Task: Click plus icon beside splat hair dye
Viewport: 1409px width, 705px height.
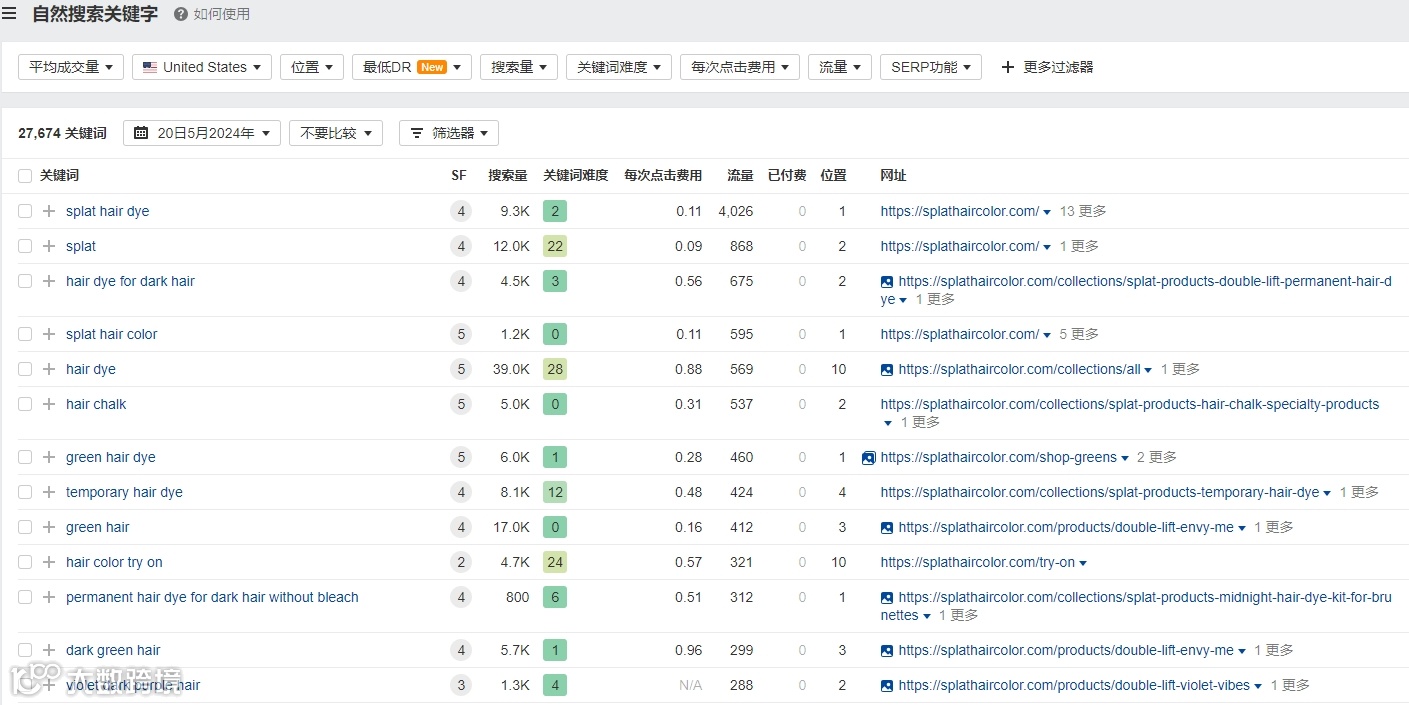Action: coord(49,211)
